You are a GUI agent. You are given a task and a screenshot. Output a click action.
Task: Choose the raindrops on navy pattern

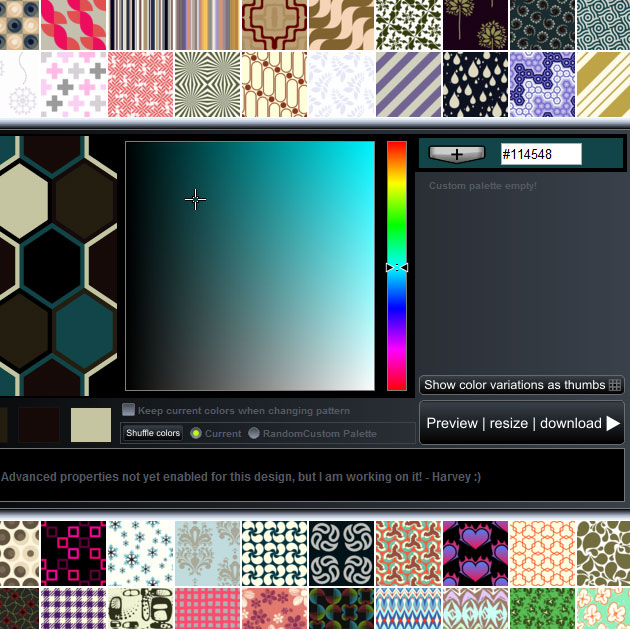[475, 84]
